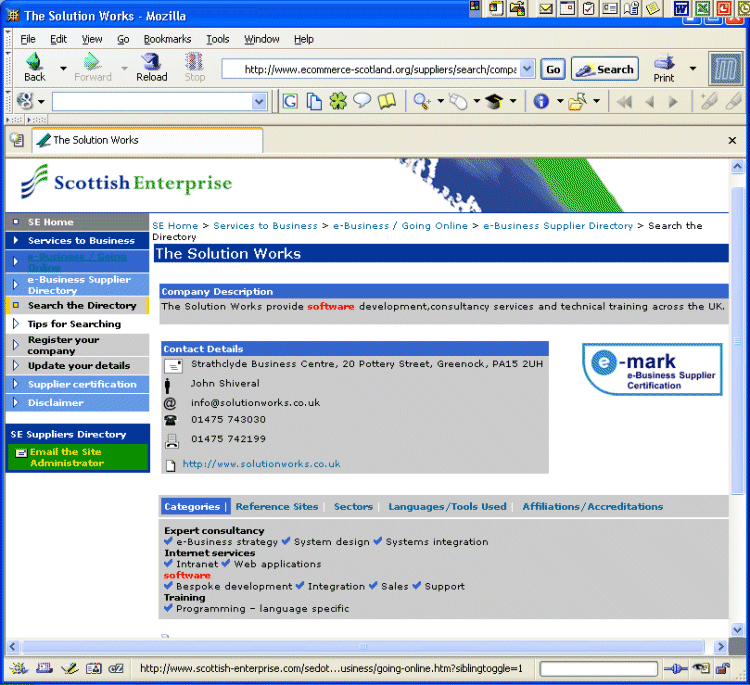Open dropdown next to graduation cap icon

coord(513,101)
